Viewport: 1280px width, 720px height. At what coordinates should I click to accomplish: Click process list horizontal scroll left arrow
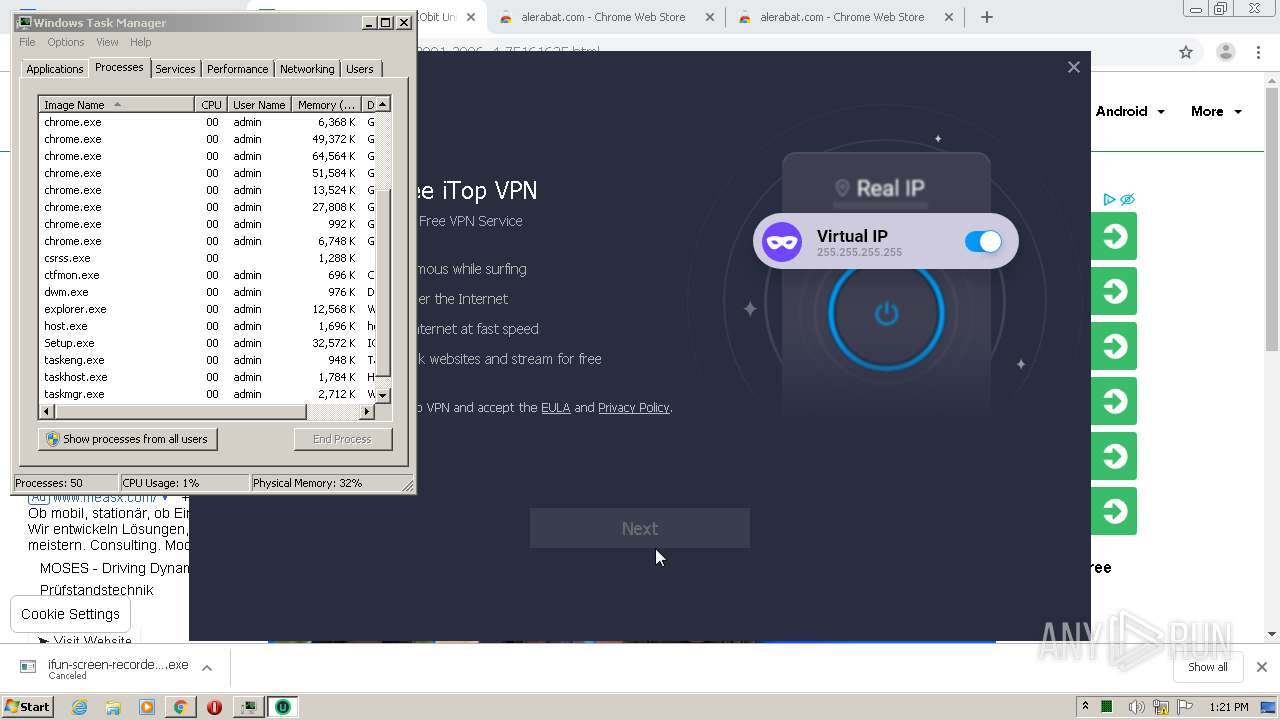(46, 411)
